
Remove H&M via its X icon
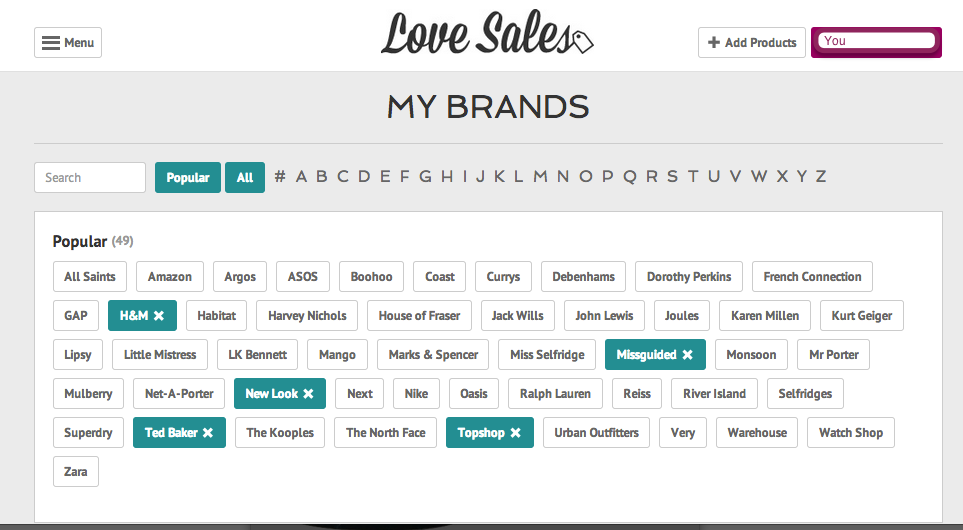pos(159,316)
